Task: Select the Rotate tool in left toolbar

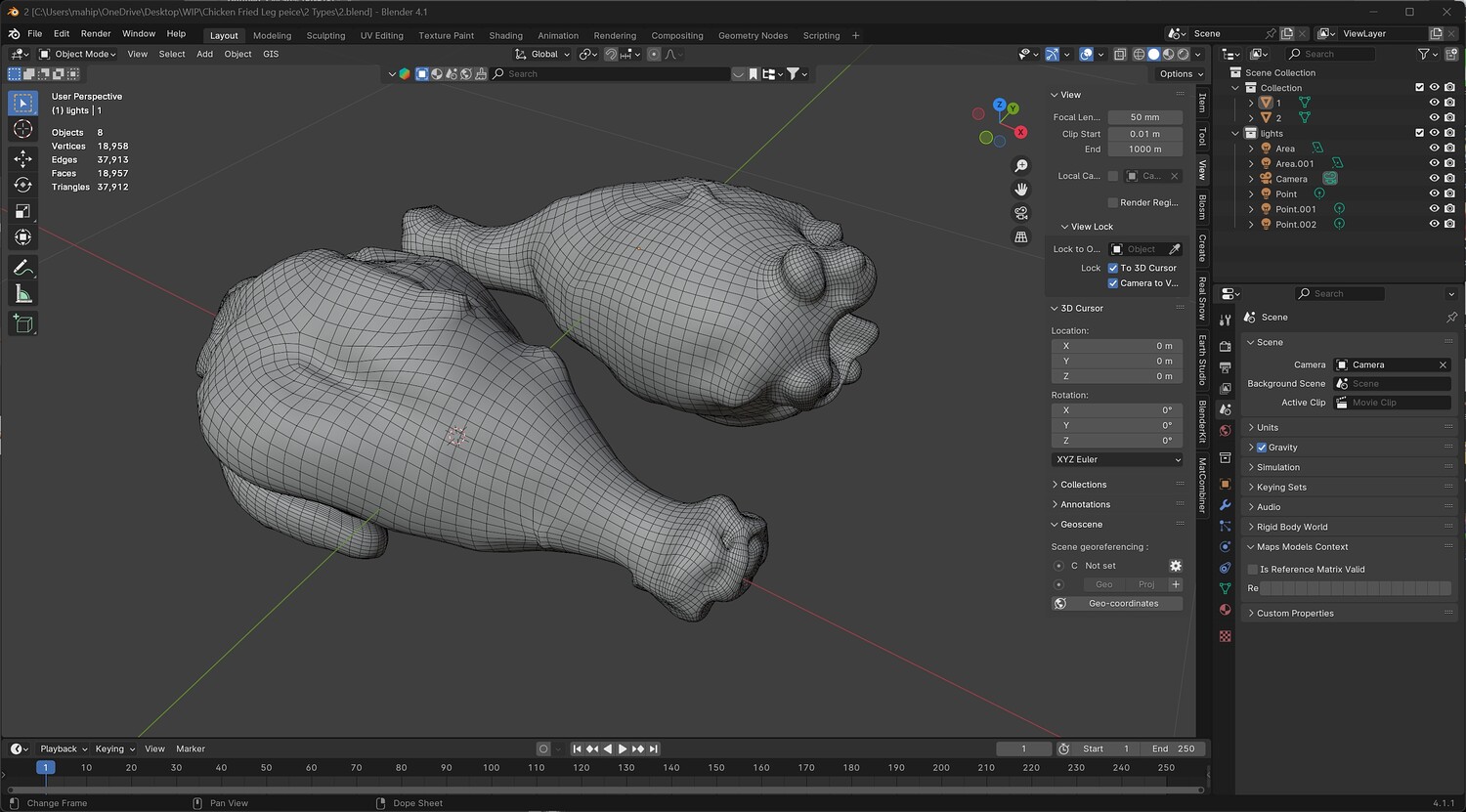Action: click(23, 185)
